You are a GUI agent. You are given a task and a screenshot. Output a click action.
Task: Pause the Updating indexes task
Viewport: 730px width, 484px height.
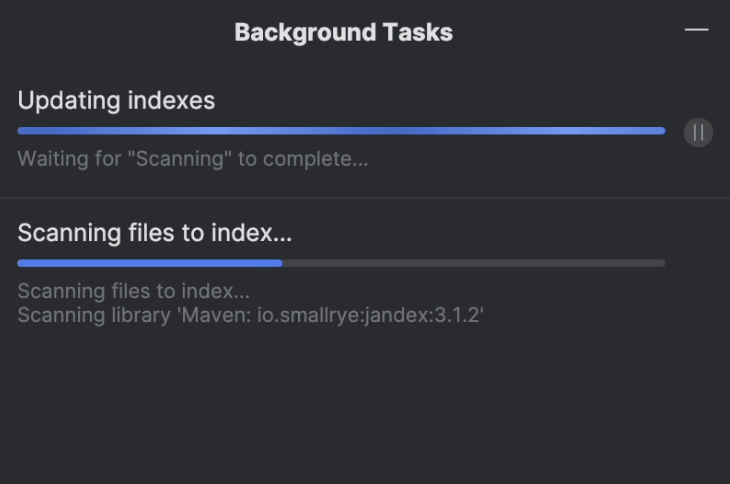tap(698, 133)
